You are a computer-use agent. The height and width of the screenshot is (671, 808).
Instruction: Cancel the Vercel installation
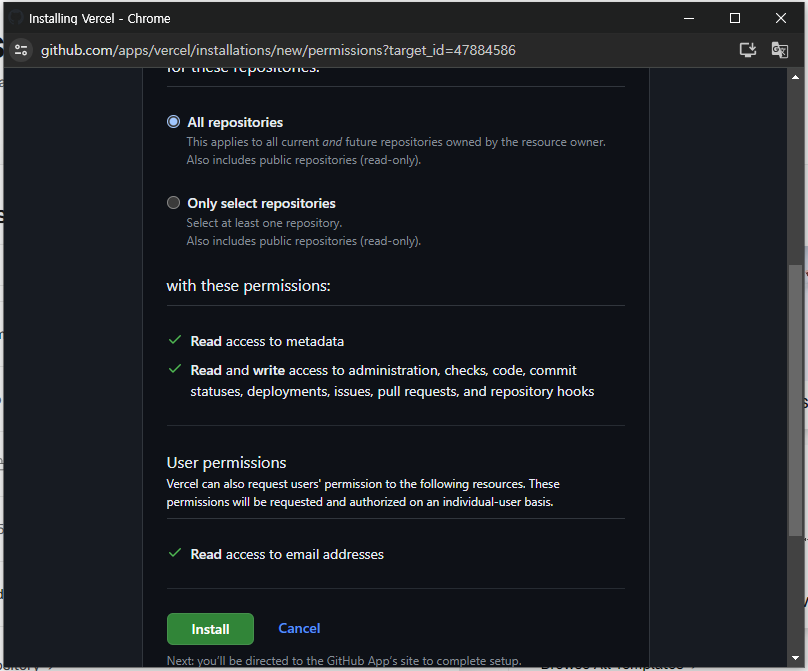(x=299, y=628)
